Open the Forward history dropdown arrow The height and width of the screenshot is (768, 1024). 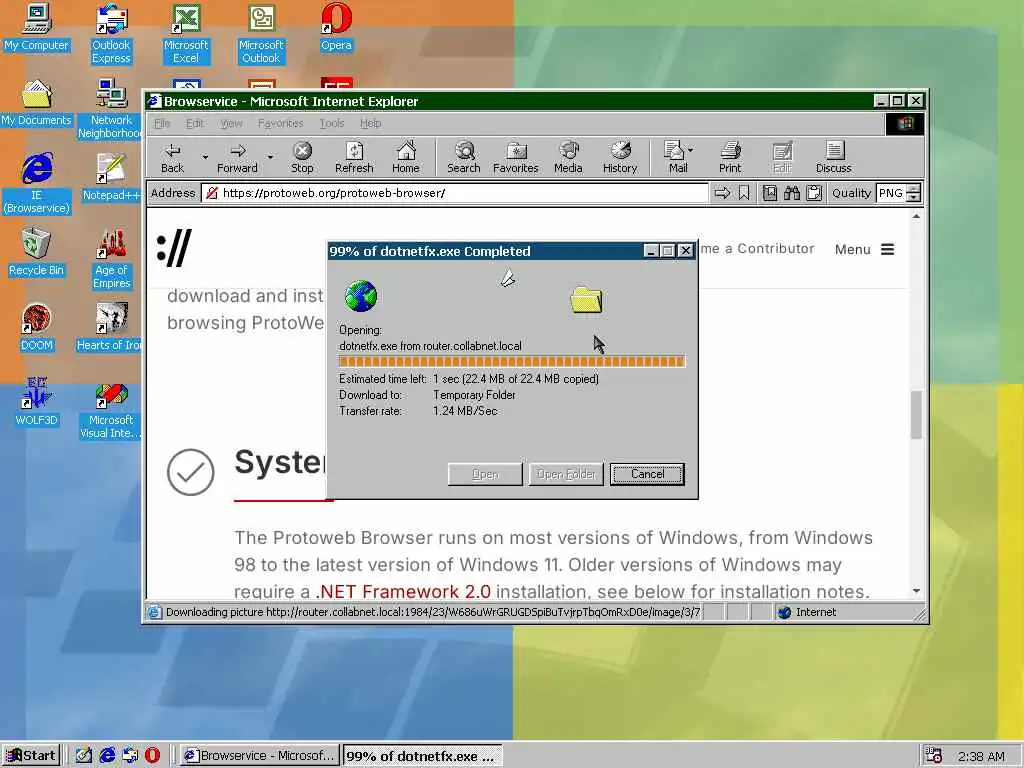pos(270,157)
